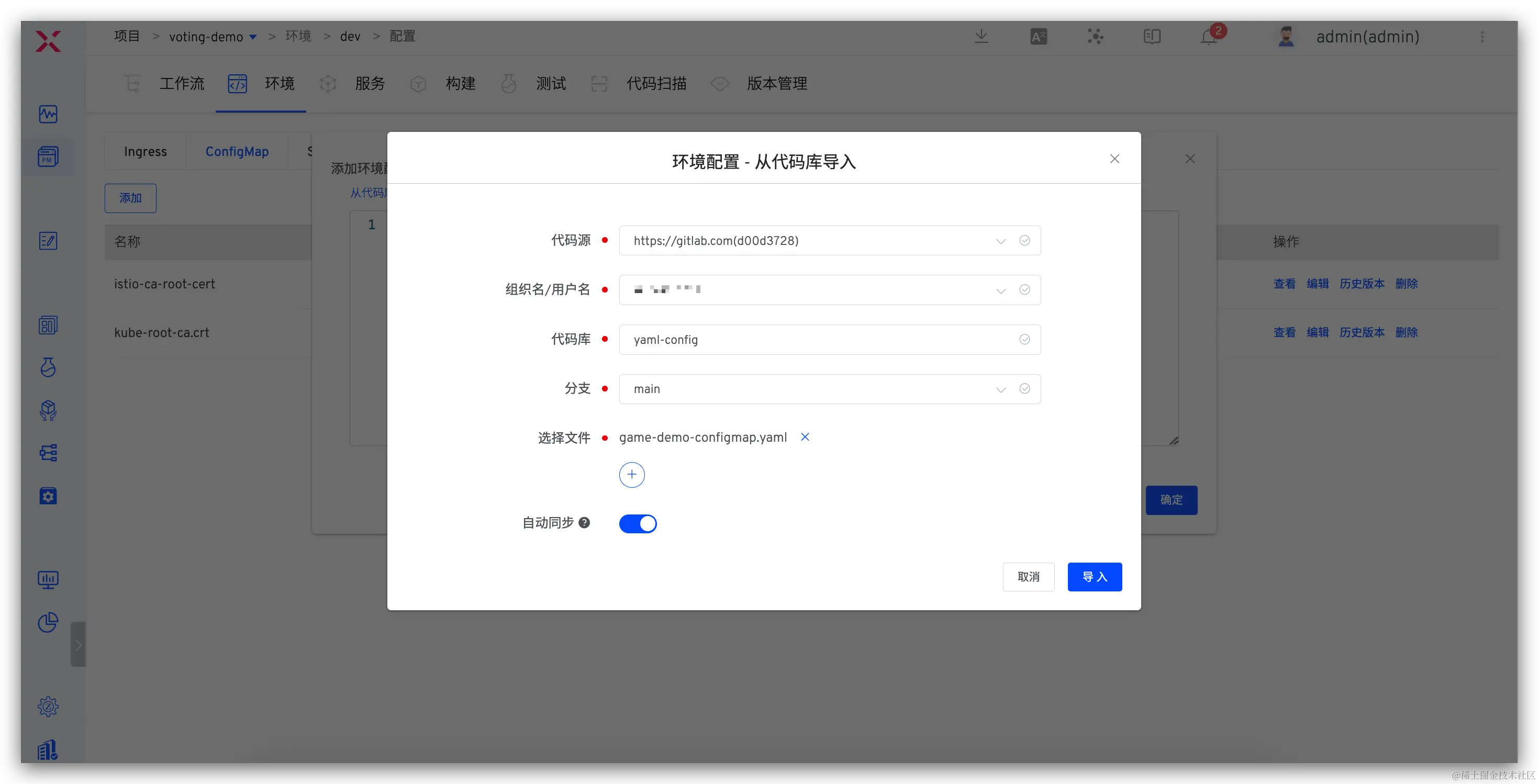
Task: Close the 环境配置 import dialog
Action: click(x=1114, y=159)
